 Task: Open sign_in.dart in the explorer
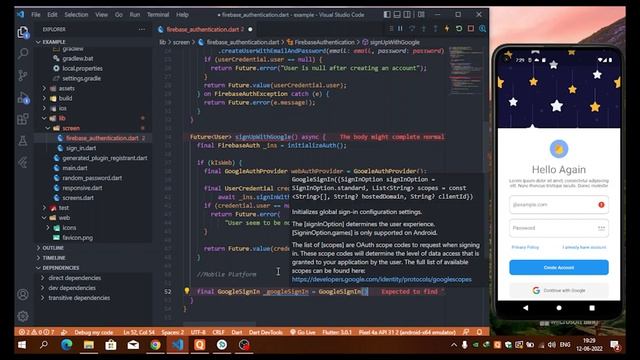click(x=81, y=148)
